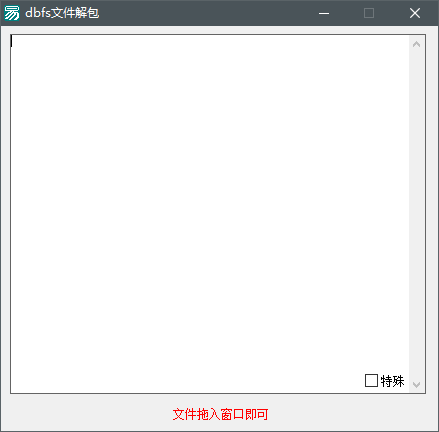Minimize the dbfs文件解包 window

point(324,13)
